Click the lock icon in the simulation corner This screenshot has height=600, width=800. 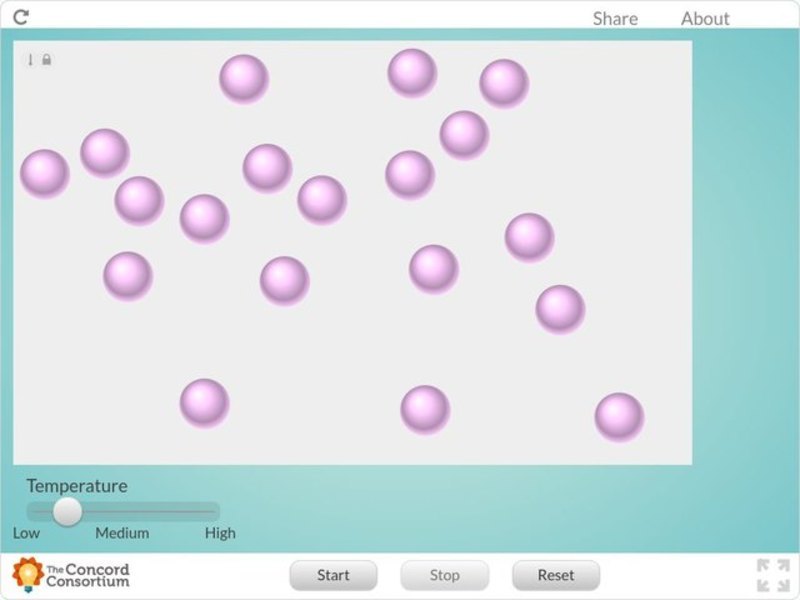pos(47,60)
